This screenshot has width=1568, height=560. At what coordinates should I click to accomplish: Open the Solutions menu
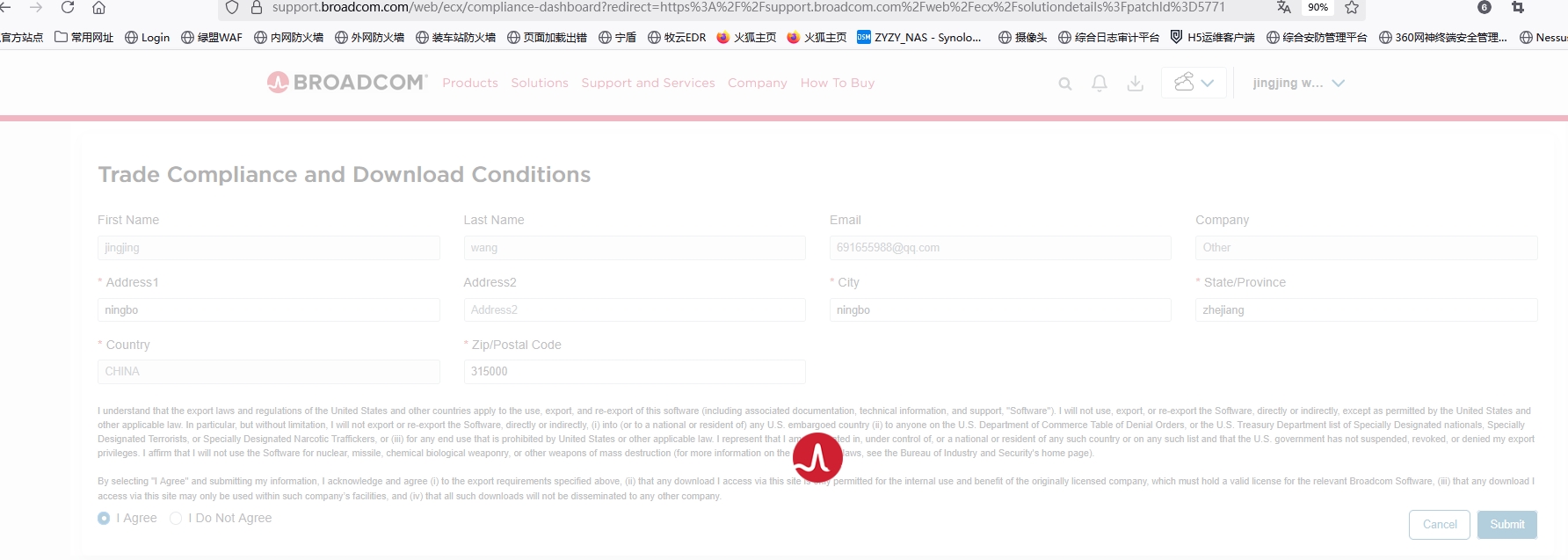(x=540, y=83)
